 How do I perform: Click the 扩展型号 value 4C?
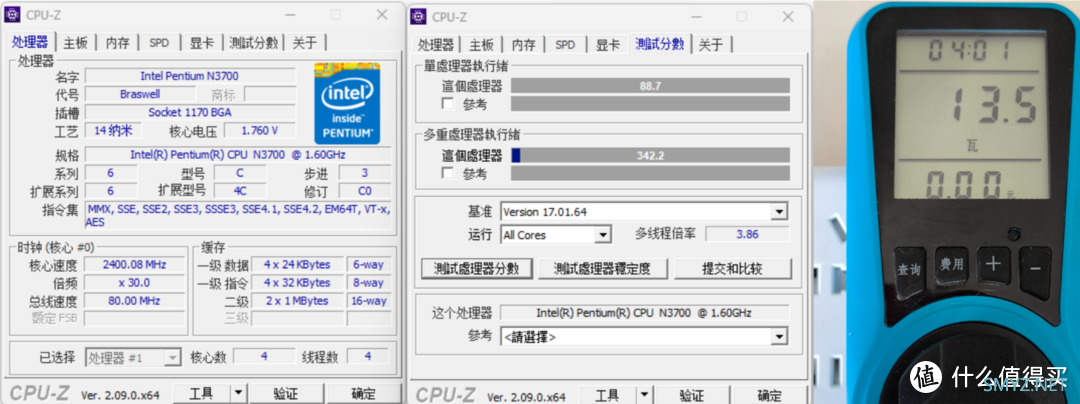[240, 191]
